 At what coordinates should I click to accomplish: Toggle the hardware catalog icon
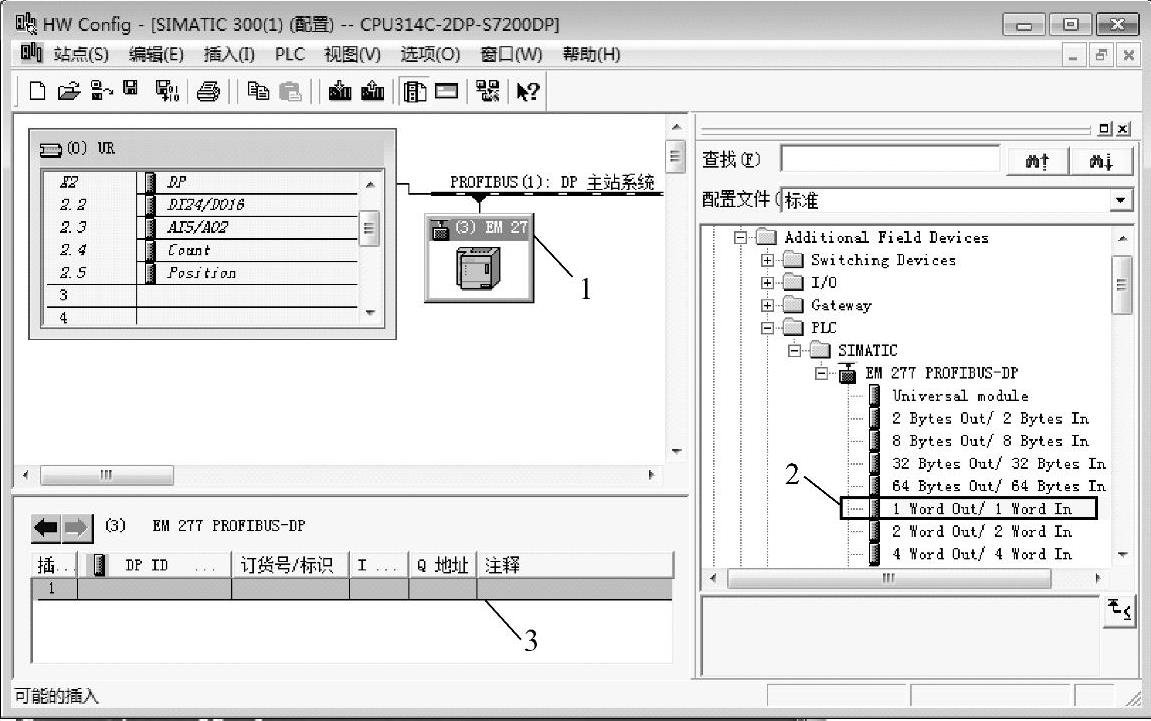tap(415, 91)
